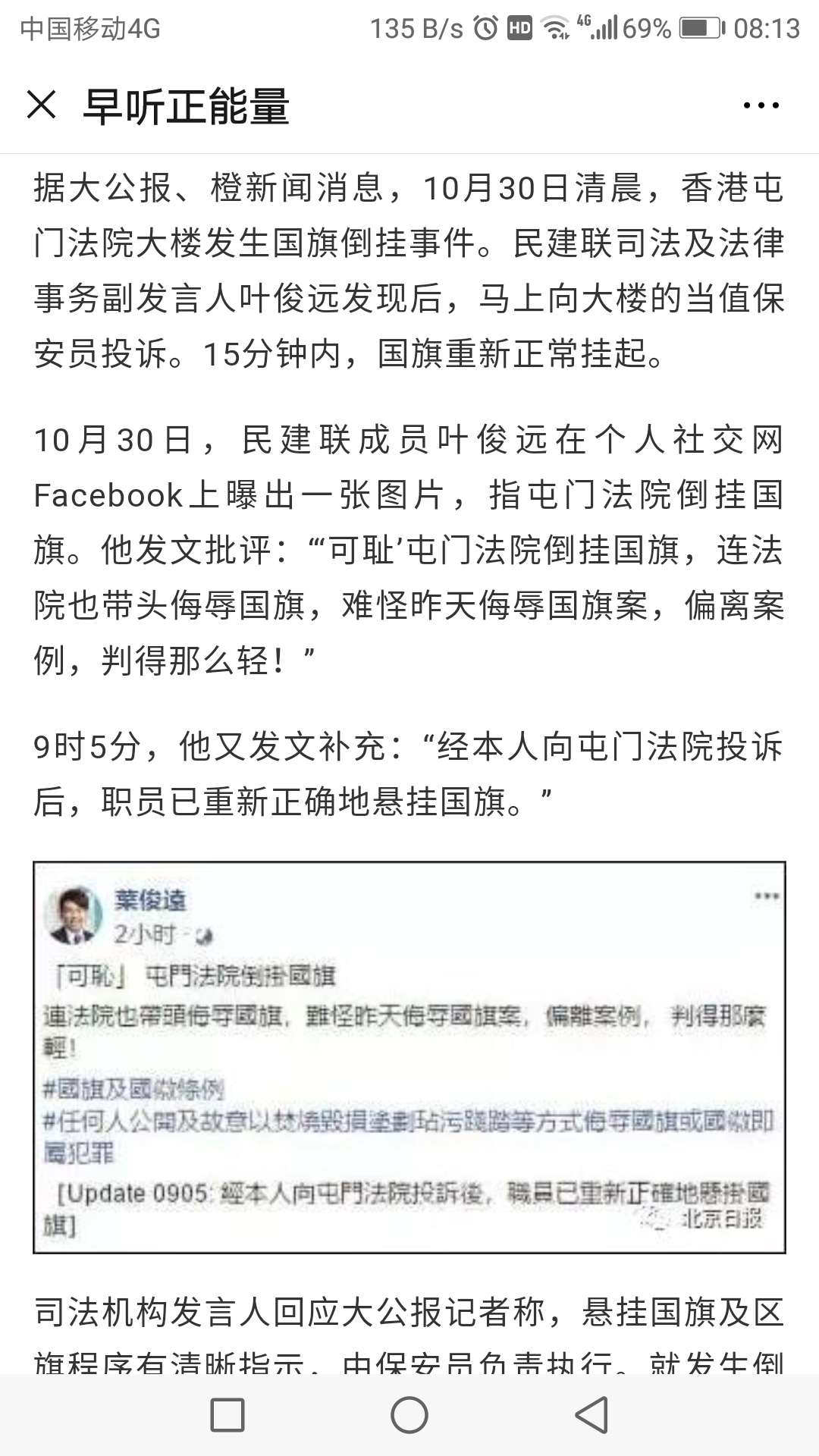
Task: Tap the HD call status icon
Action: pos(520,29)
